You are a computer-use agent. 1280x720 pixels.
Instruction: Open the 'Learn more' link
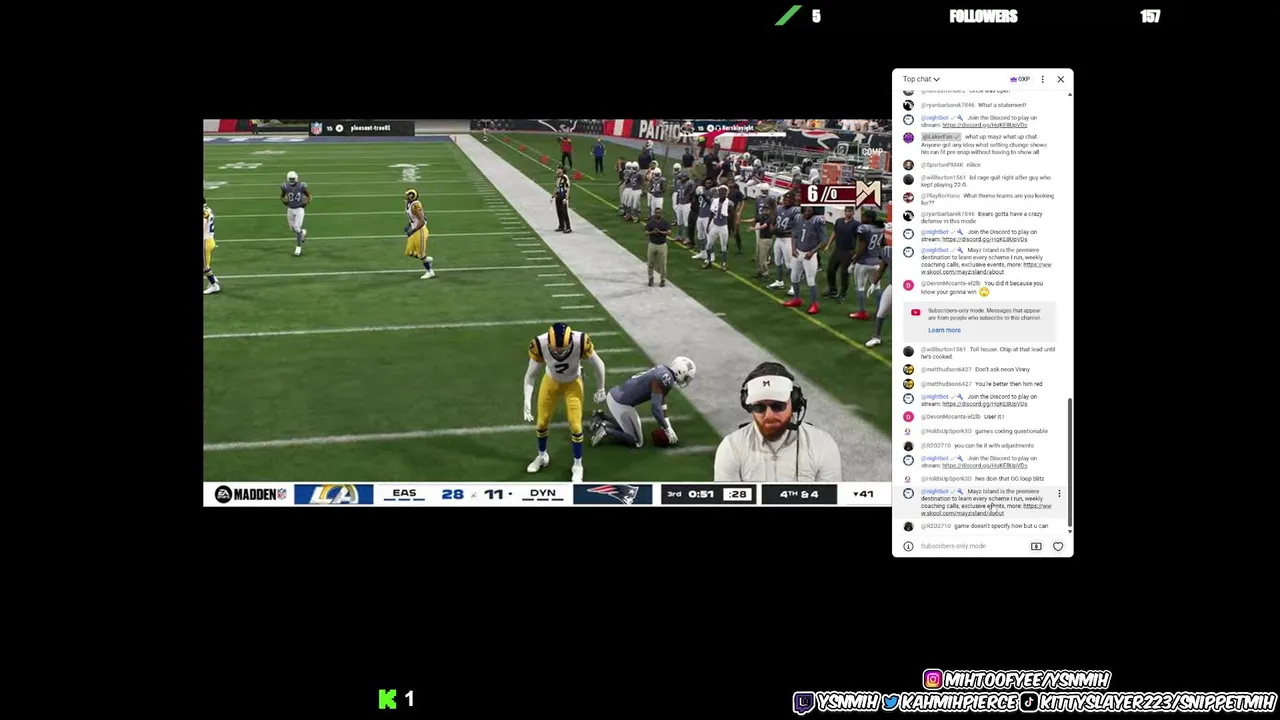pos(944,330)
